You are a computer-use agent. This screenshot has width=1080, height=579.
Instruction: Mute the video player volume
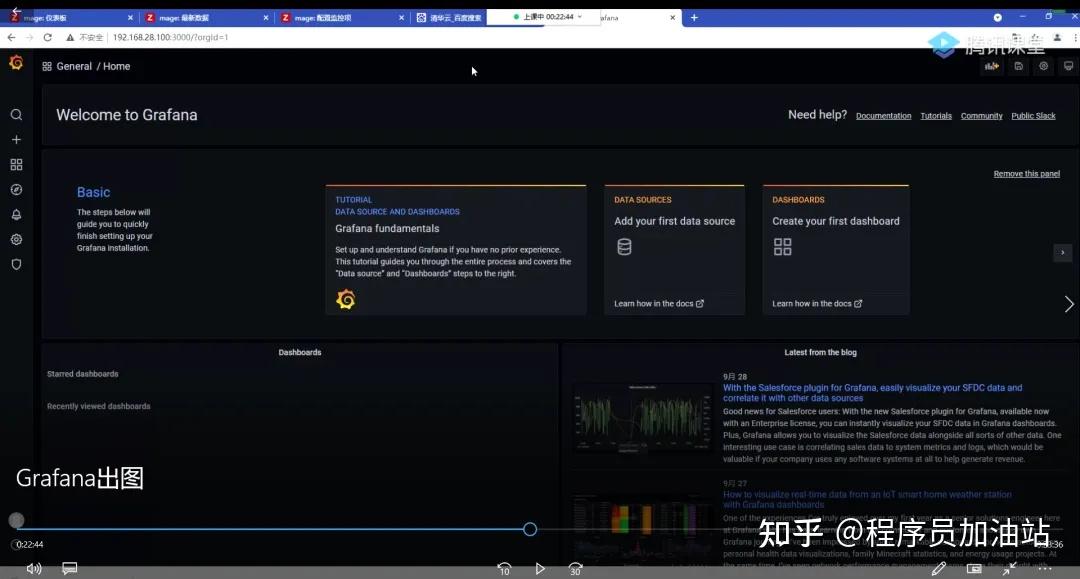pyautogui.click(x=33, y=568)
